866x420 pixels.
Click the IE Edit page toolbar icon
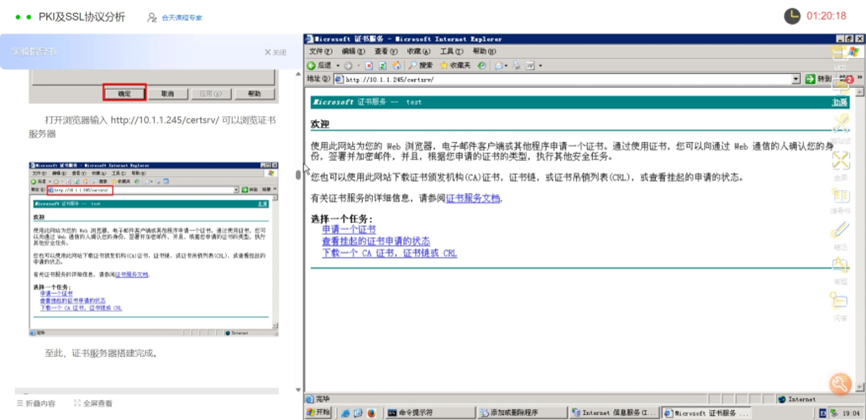(x=530, y=65)
